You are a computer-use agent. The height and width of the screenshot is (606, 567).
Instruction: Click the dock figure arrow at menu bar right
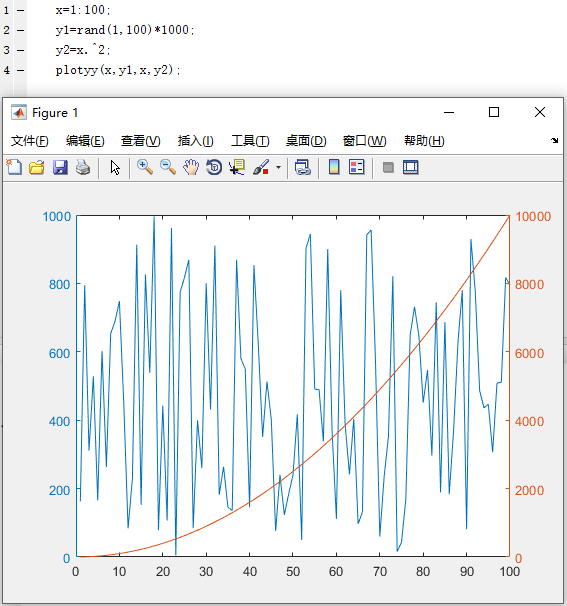tap(555, 140)
